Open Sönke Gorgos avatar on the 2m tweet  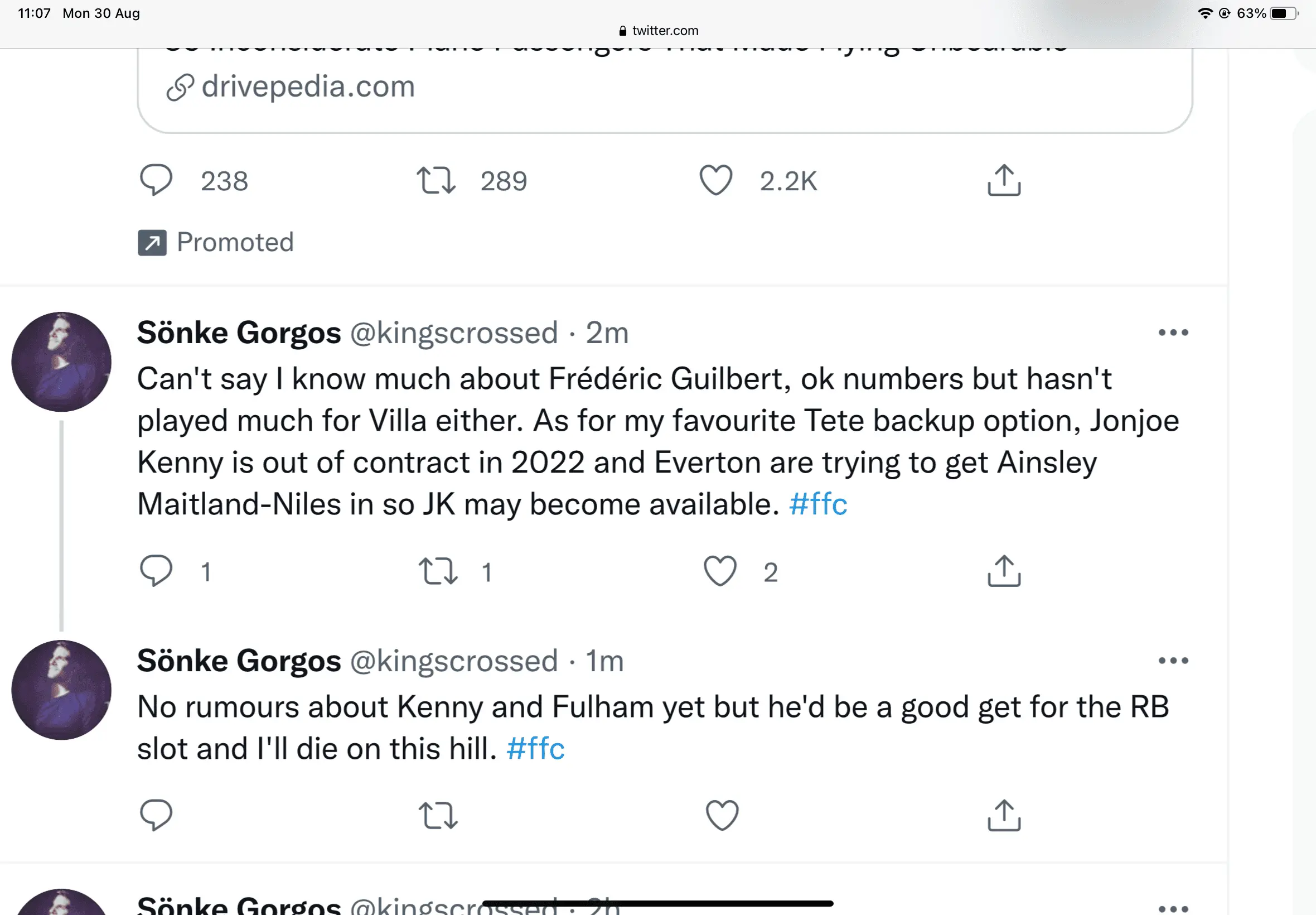[61, 362]
